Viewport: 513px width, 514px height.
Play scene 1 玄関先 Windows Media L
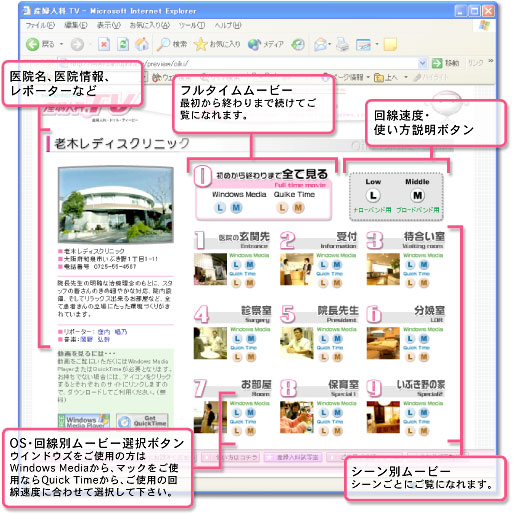[236, 265]
